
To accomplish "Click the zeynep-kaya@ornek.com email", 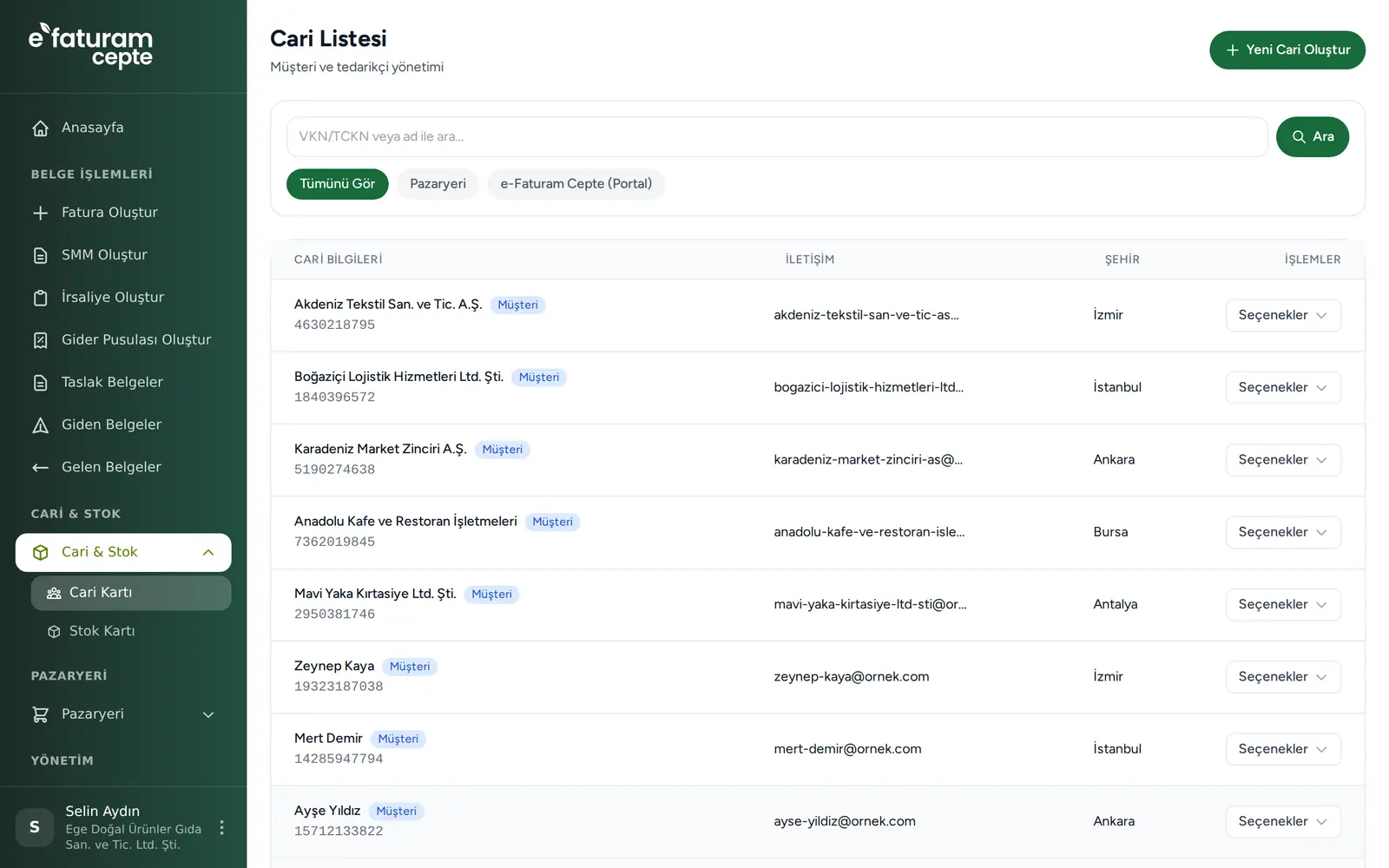I will 852,677.
